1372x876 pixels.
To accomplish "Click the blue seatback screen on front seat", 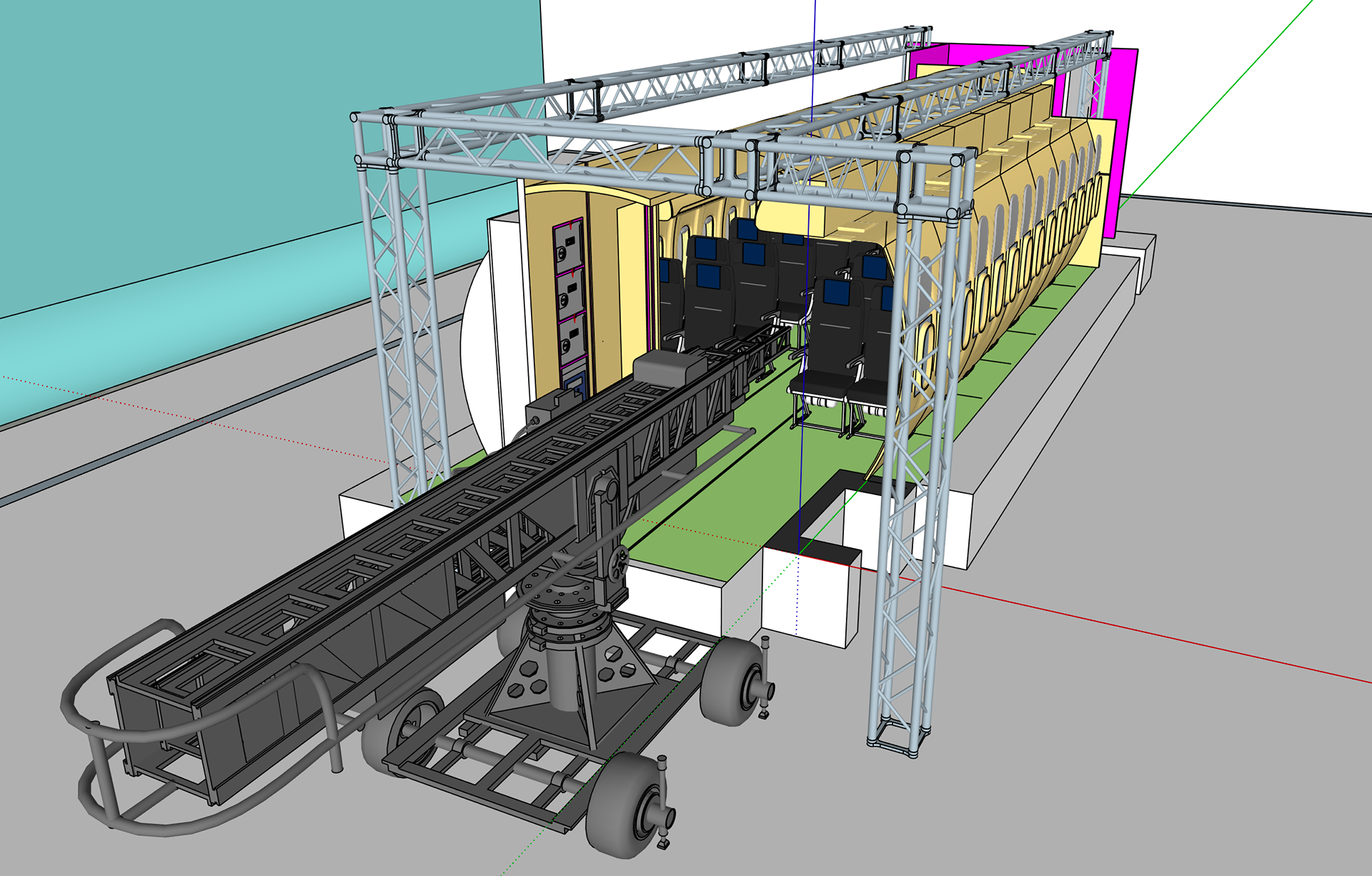I will pos(837,292).
